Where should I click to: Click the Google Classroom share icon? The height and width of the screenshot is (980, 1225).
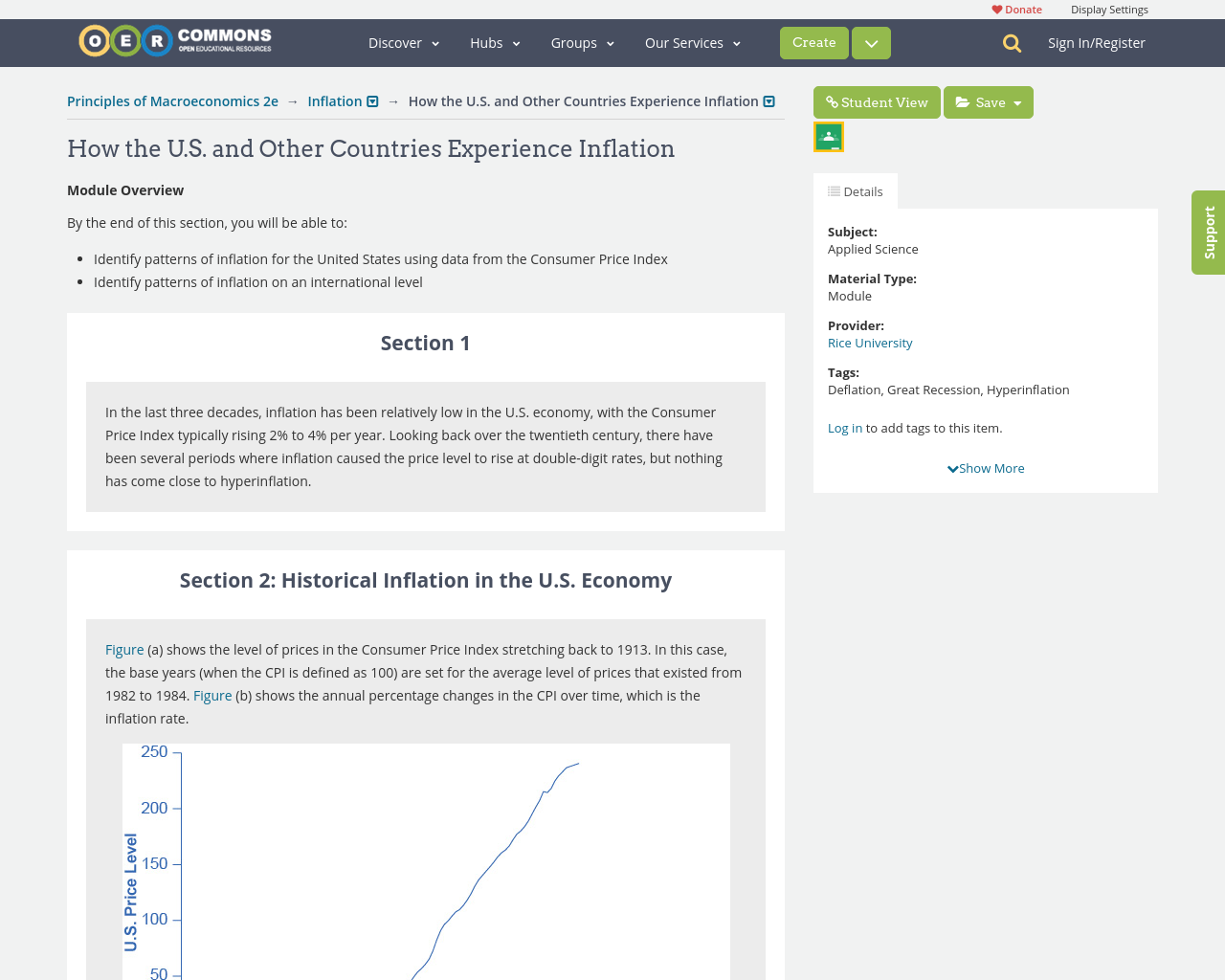tap(829, 137)
